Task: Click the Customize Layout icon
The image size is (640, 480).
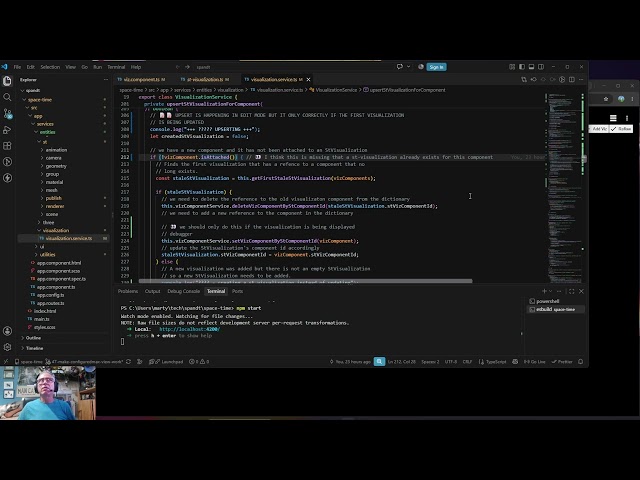Action: [512, 67]
